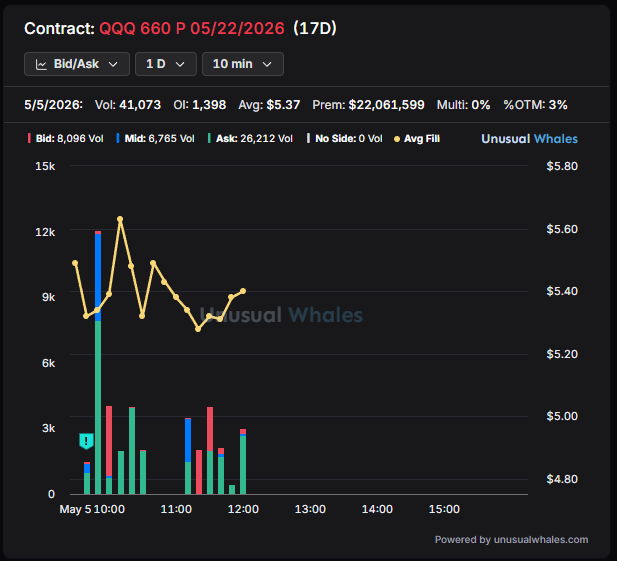The width and height of the screenshot is (617, 561).
Task: Toggle the Avg Fill legend series
Action: (417, 139)
